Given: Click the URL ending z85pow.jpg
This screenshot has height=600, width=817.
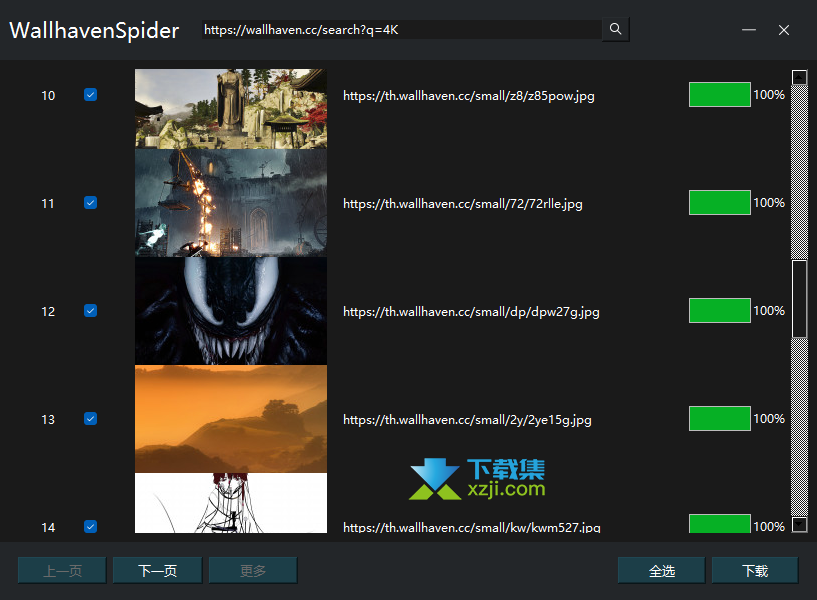Looking at the screenshot, I should pos(468,96).
